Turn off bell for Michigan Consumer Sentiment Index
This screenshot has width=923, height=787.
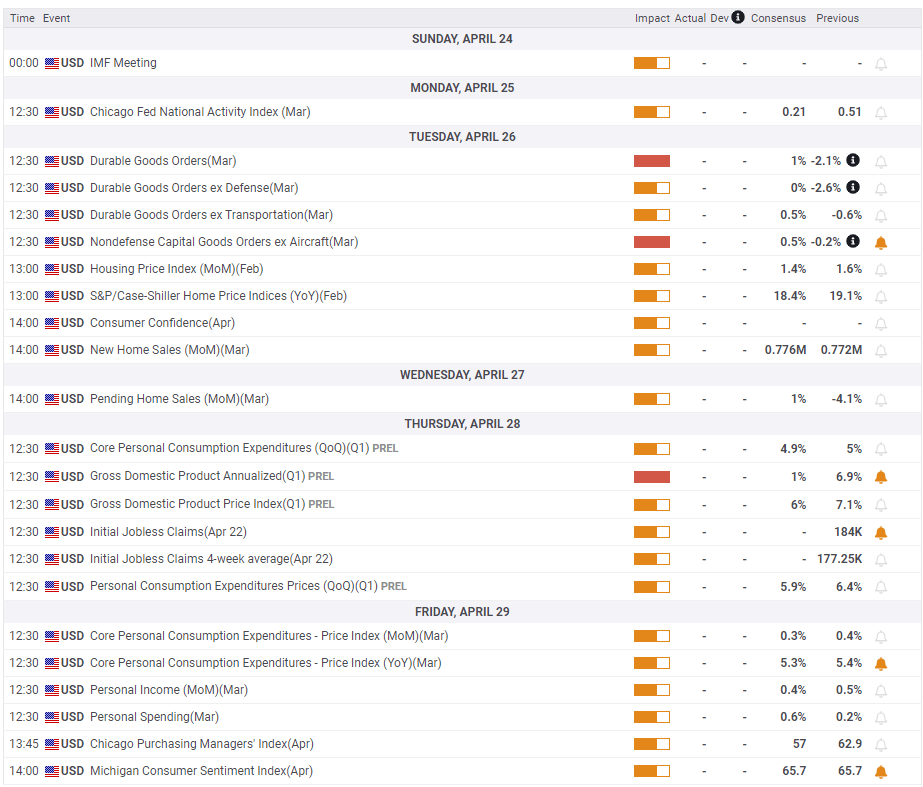coord(881,772)
